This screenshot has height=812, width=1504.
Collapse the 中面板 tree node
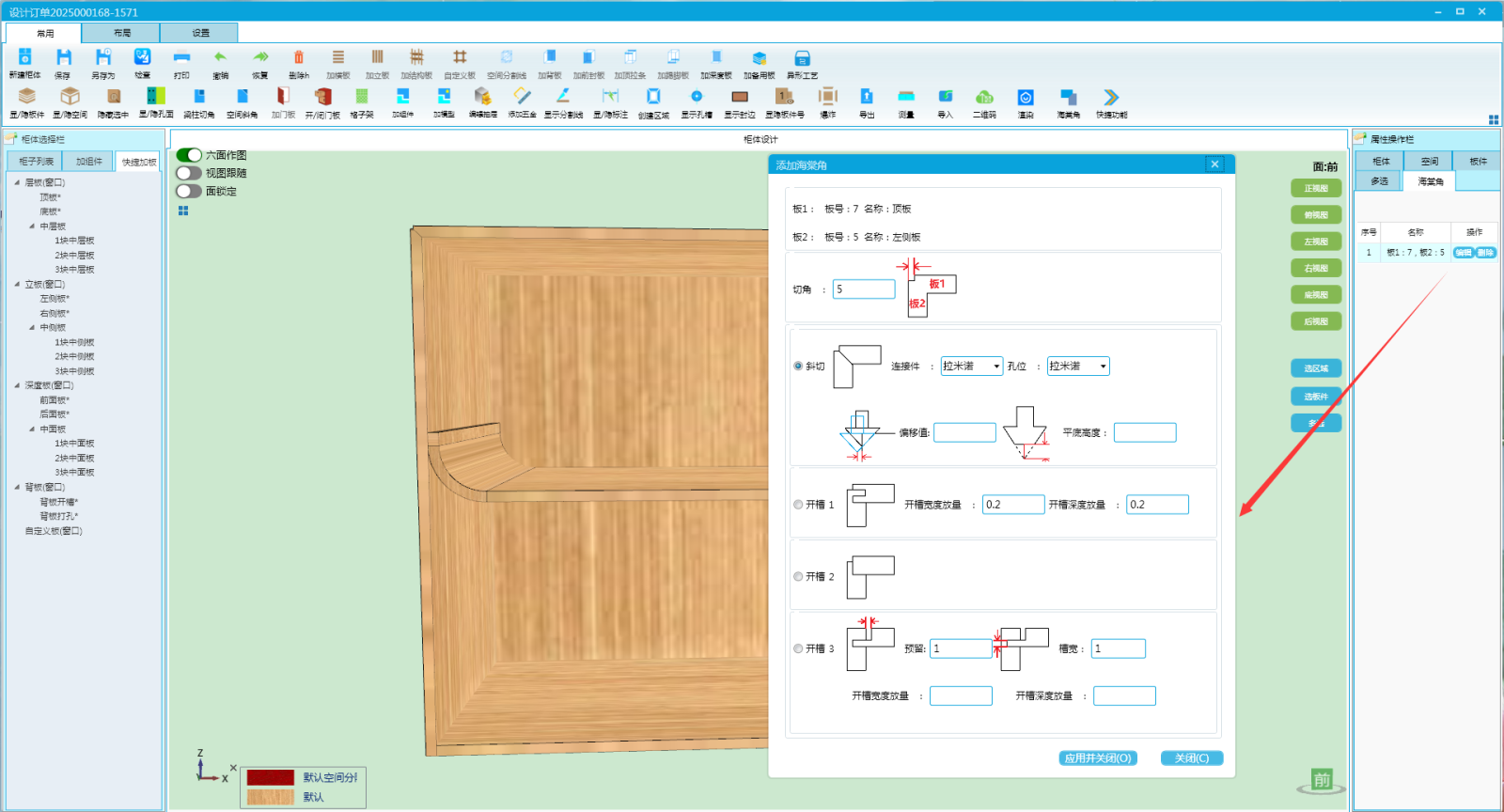(x=32, y=429)
